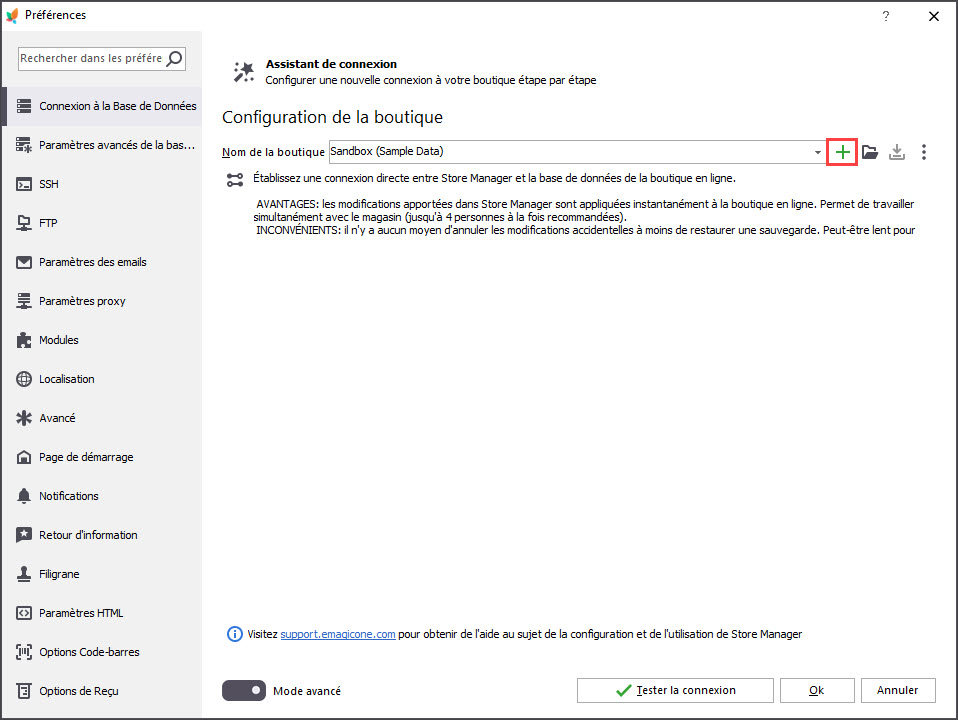This screenshot has width=958, height=720.
Task: Open Paramètres HTML
Action: [x=102, y=613]
